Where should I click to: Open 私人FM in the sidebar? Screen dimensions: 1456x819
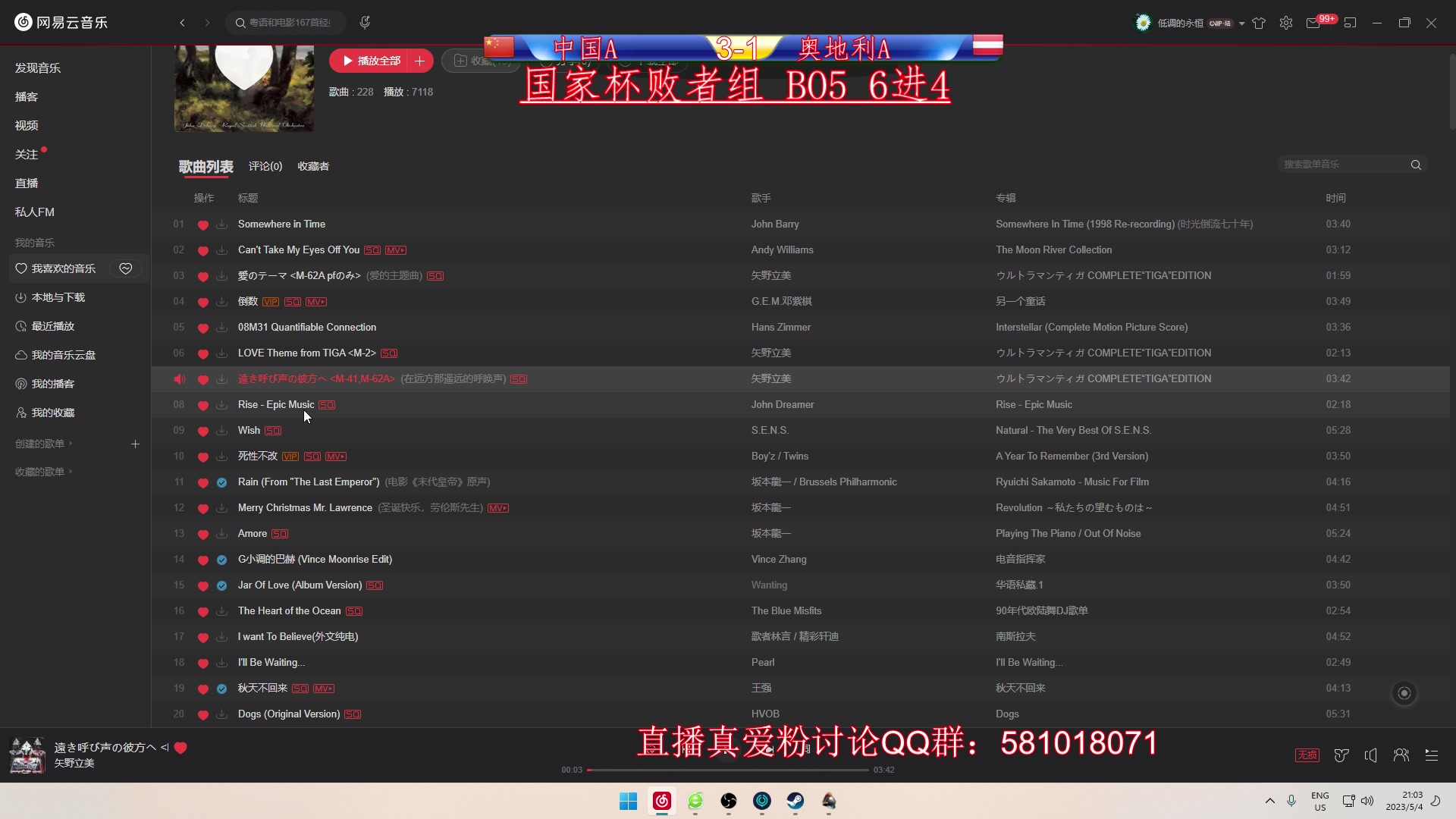(35, 212)
